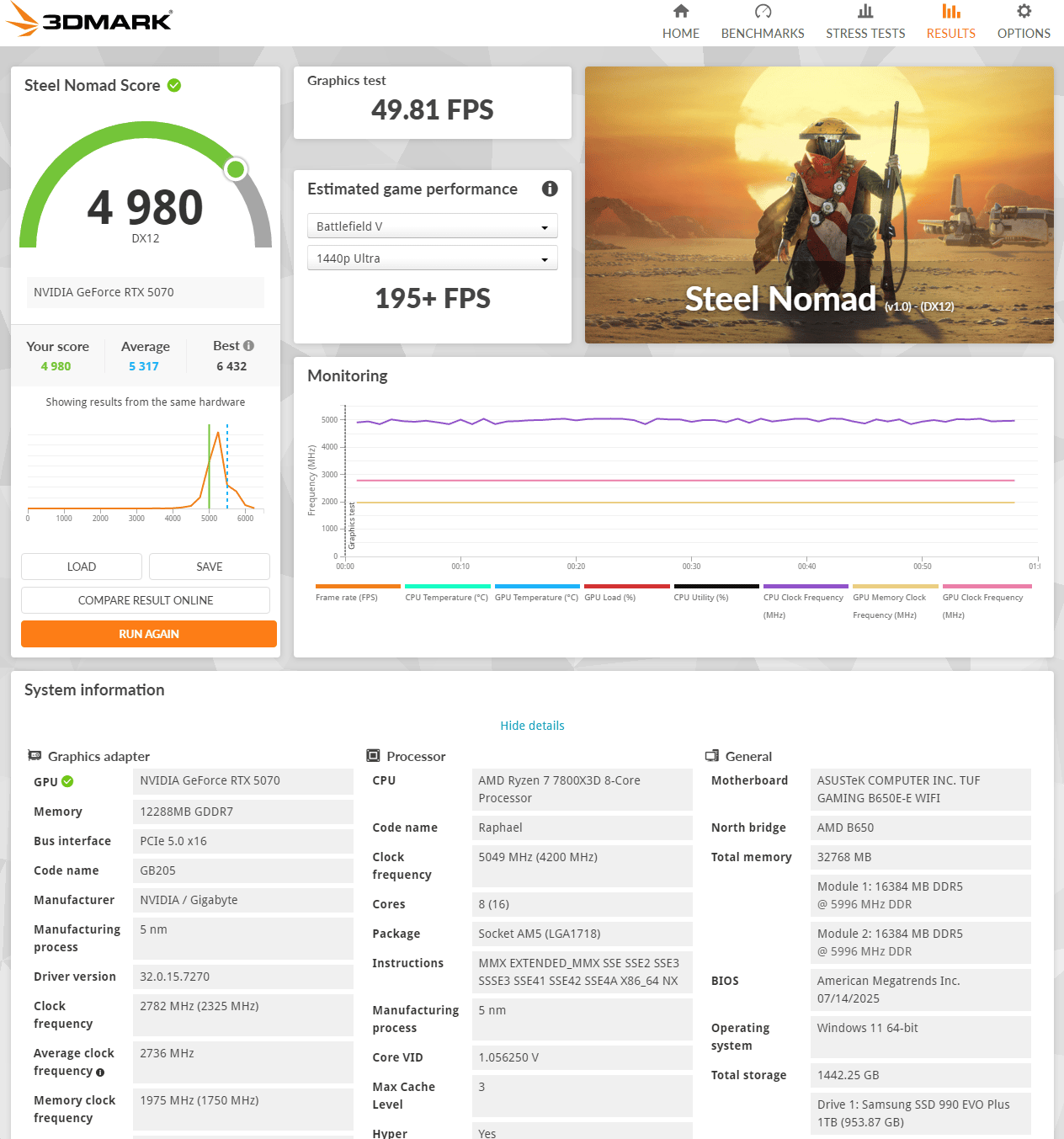Click the Socket AM5 (LGA1718) package value
Viewport: 1064px width, 1139px height.
582,934
